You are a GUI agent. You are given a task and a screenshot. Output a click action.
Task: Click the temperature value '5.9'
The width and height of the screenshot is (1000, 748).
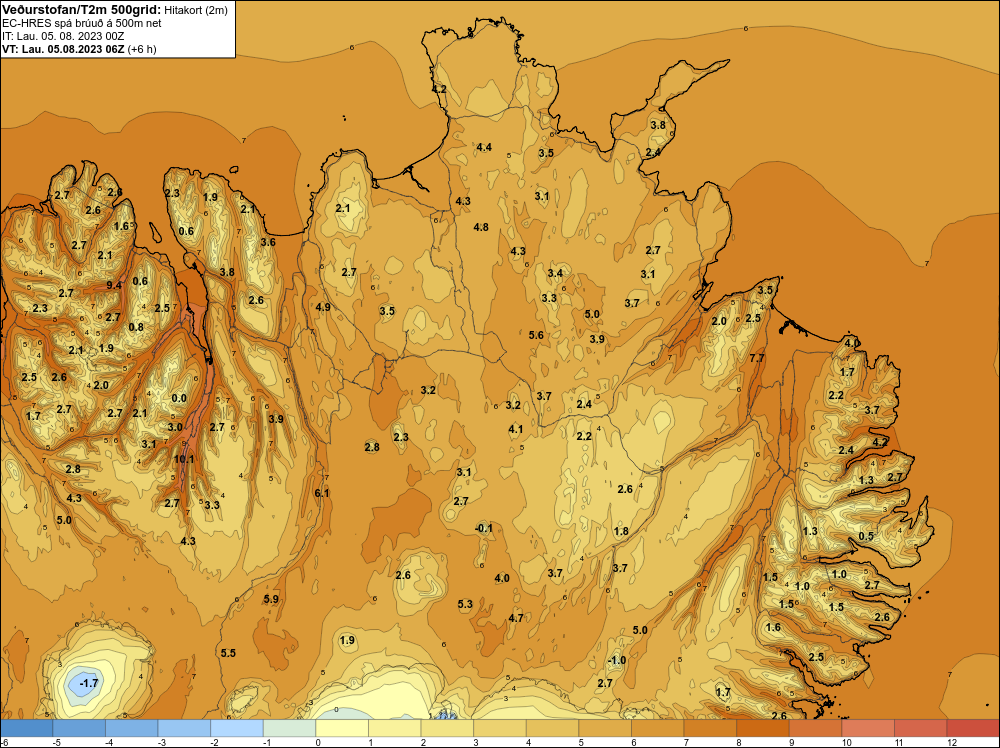point(271,599)
